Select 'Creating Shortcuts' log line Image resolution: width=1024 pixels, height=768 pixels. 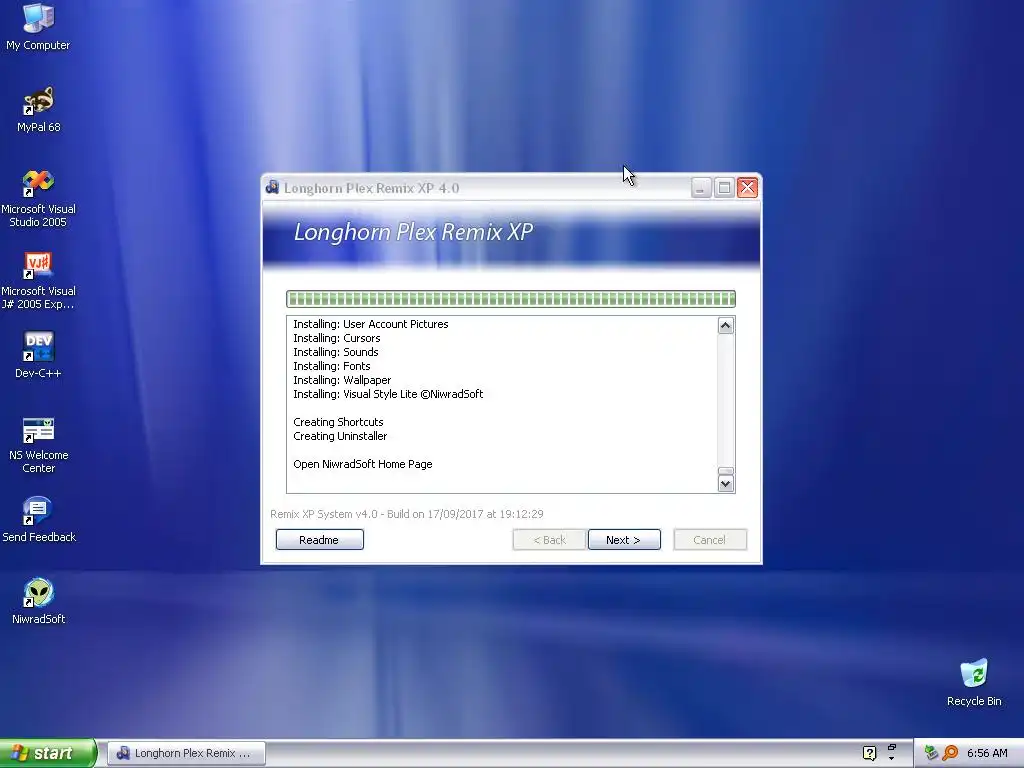coord(338,422)
